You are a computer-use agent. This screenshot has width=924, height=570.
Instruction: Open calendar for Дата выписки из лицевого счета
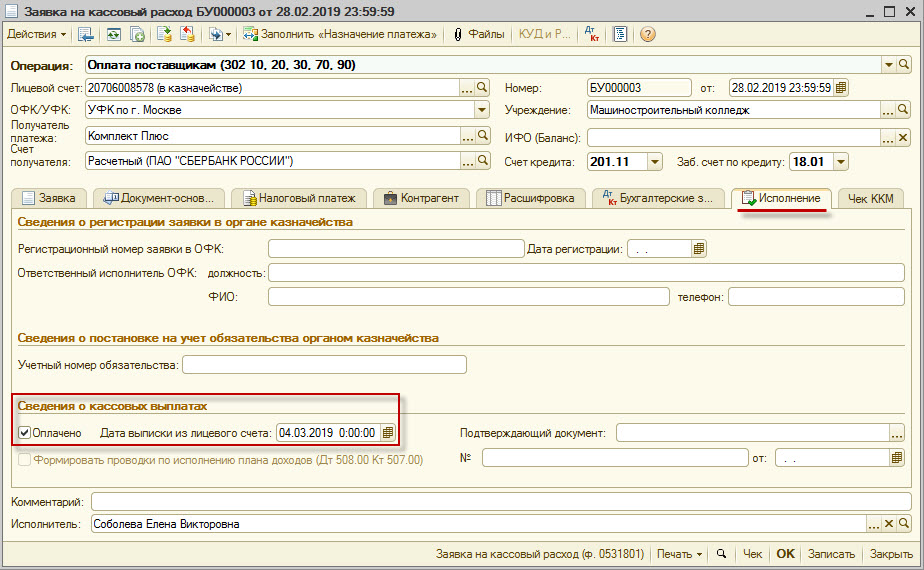(388, 433)
